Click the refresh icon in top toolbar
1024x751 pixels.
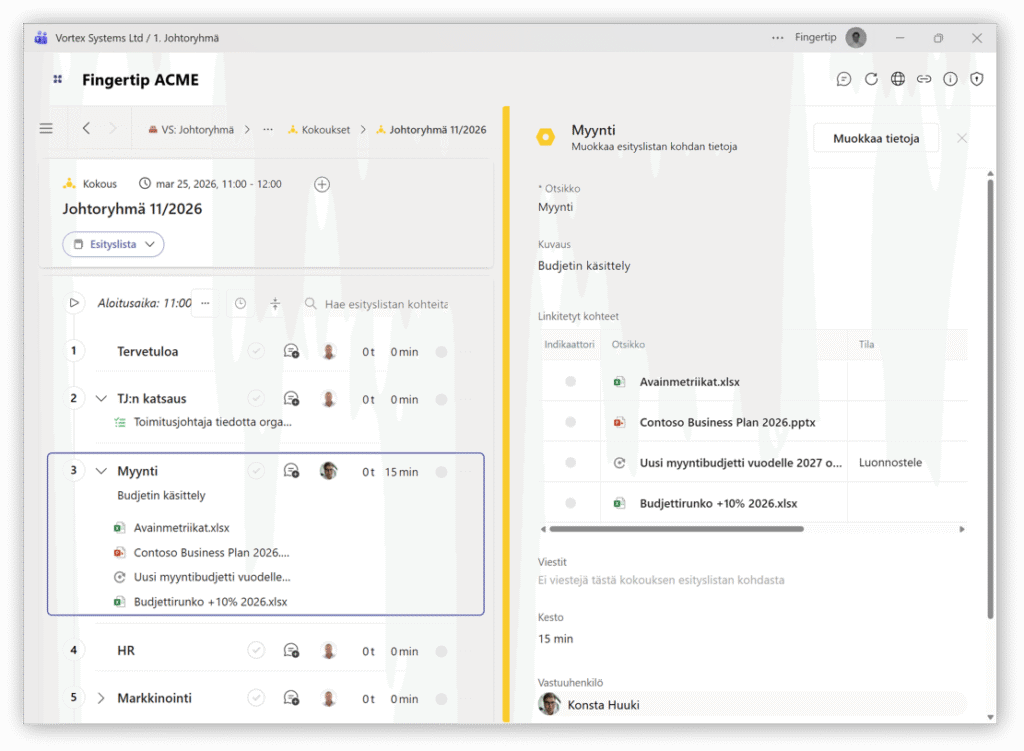[871, 79]
